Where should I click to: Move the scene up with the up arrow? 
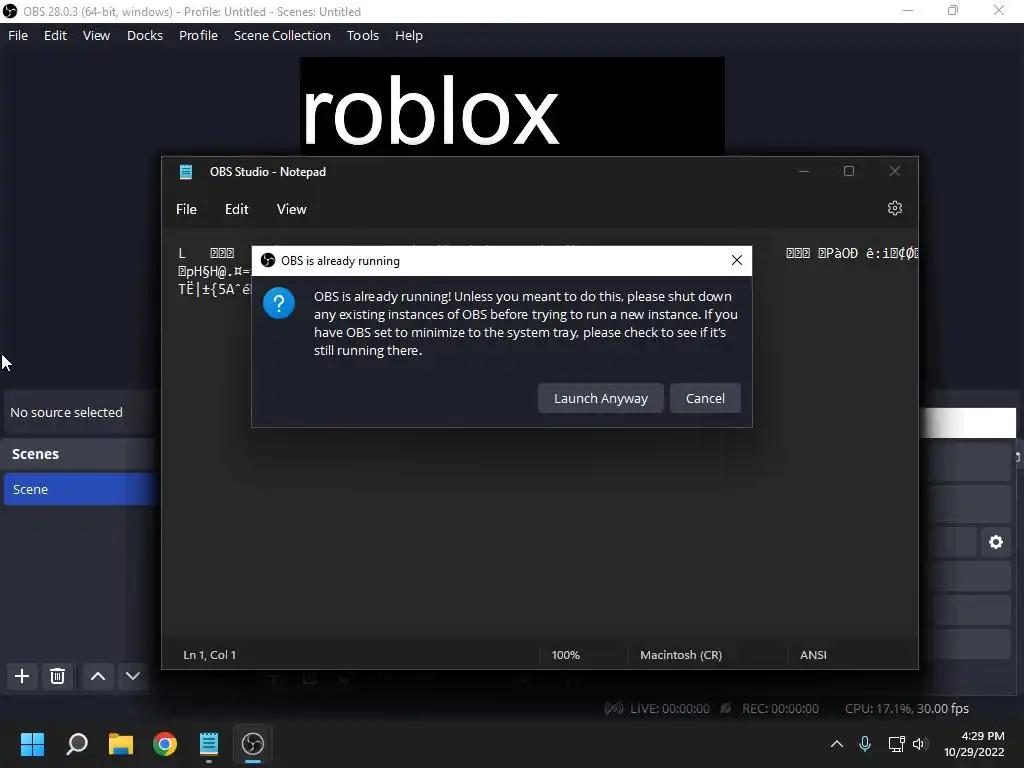[x=98, y=676]
